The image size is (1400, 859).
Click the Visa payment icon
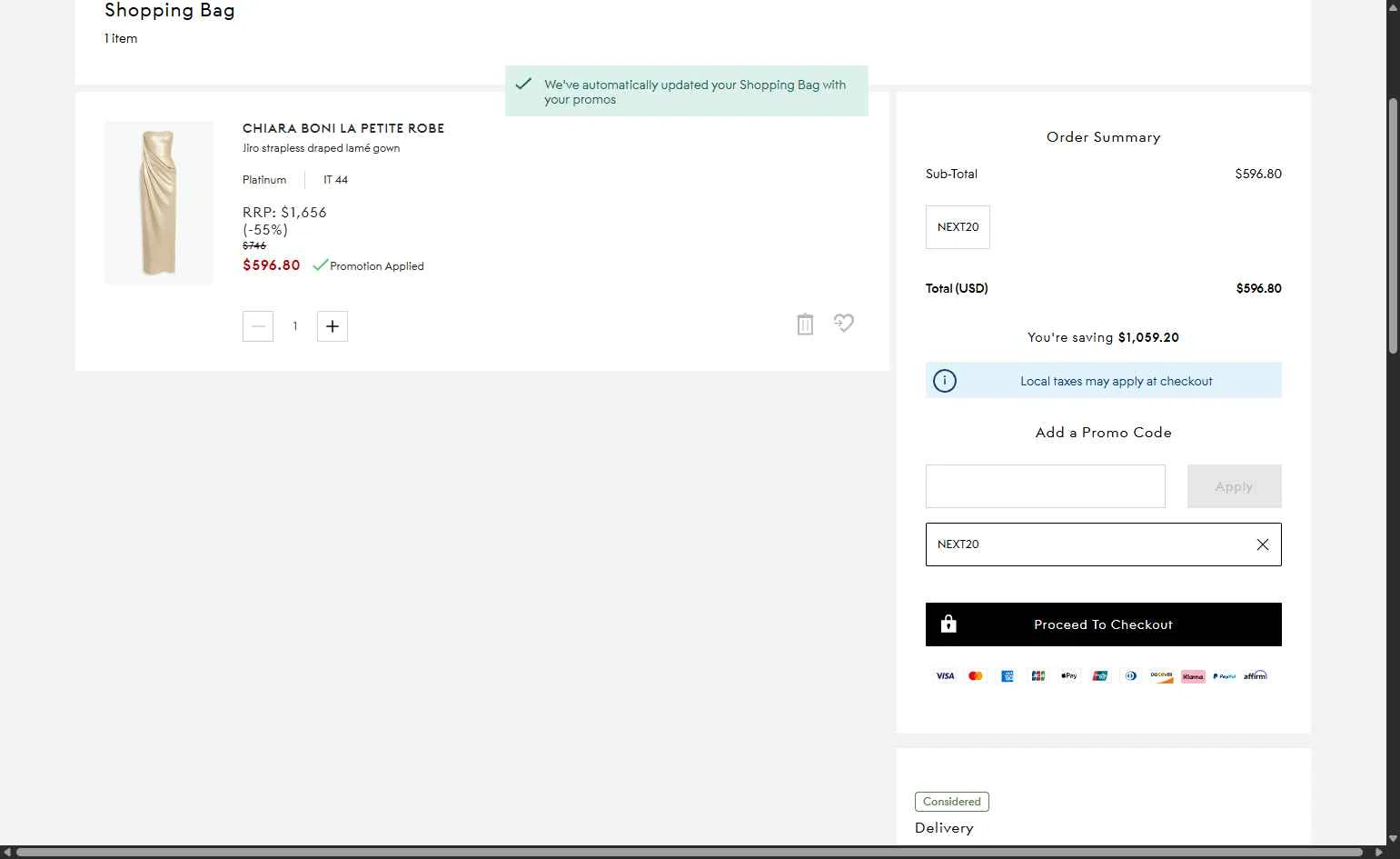[x=945, y=675]
